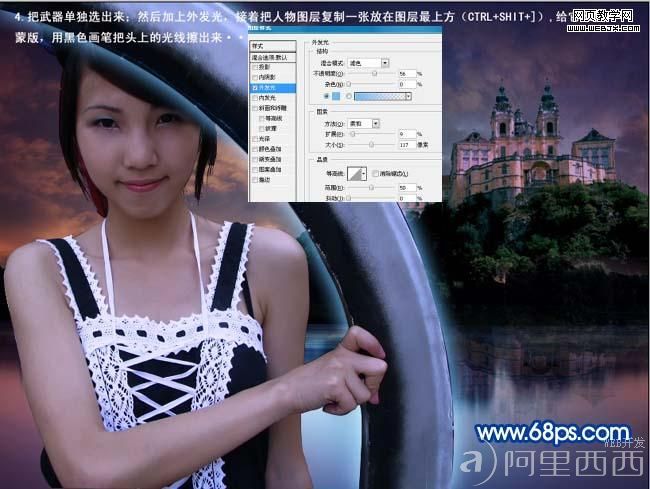Enable the 内发光 (Inner Glow) checkbox
This screenshot has width=650, height=489.
pyautogui.click(x=255, y=98)
